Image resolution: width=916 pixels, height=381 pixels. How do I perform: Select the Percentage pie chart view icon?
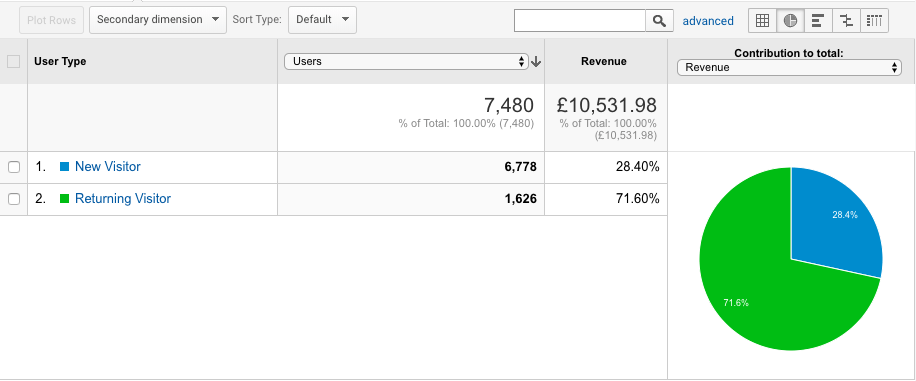[x=790, y=20]
